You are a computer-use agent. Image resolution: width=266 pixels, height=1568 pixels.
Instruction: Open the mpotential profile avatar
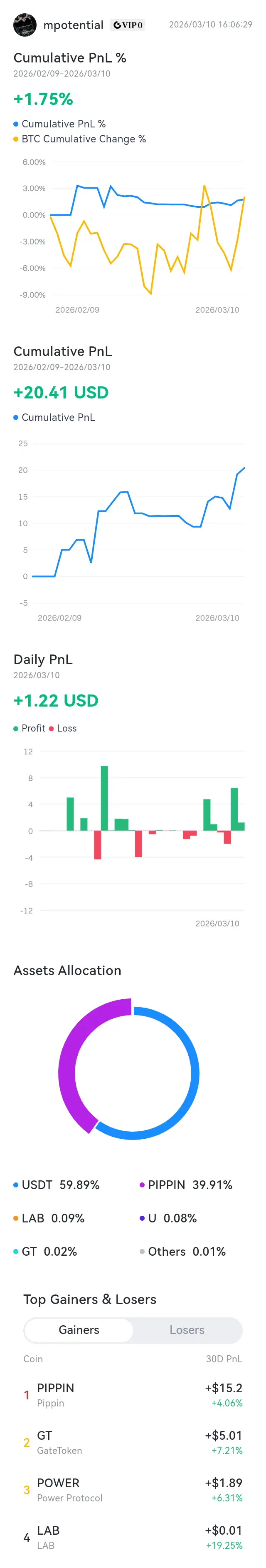[x=25, y=25]
